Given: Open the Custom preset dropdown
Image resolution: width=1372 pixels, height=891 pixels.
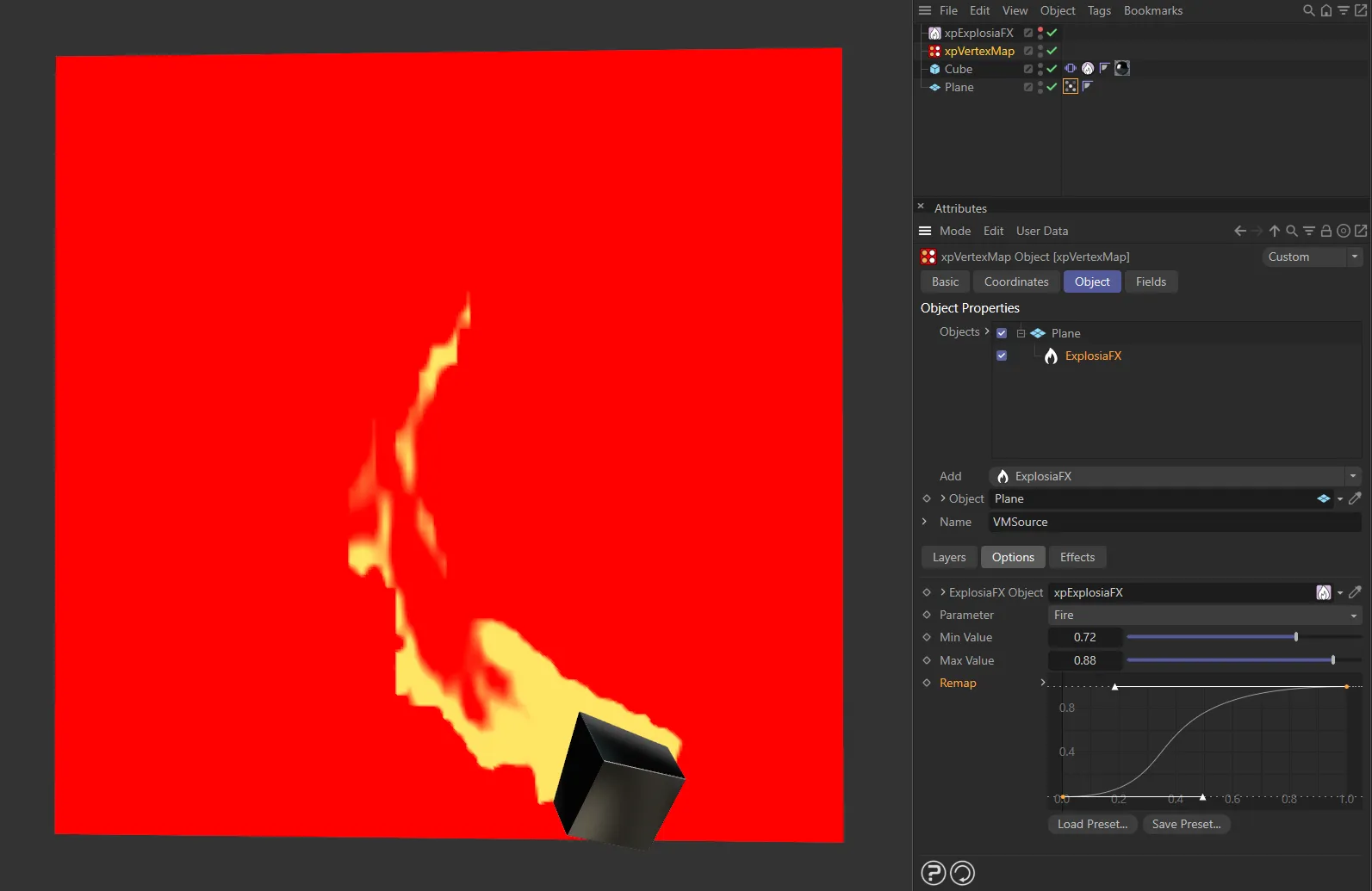Looking at the screenshot, I should (1312, 257).
